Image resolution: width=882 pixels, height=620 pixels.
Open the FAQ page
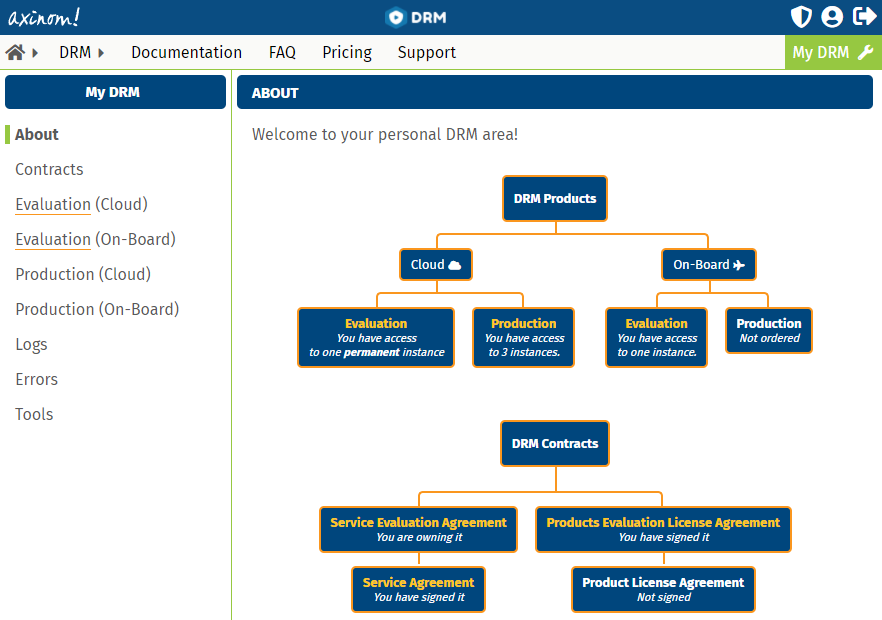coord(282,52)
